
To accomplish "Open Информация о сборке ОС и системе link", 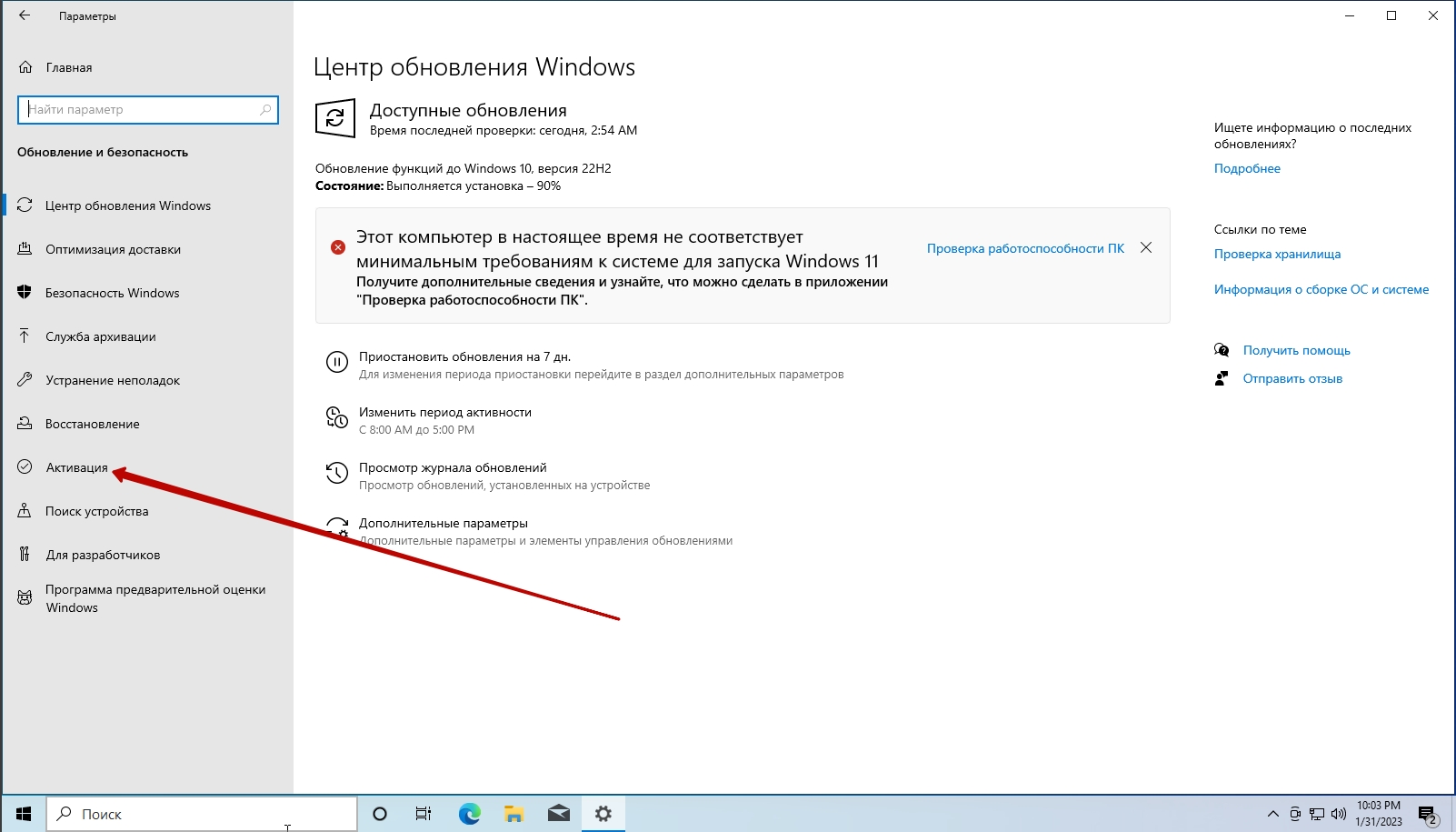I will pyautogui.click(x=1321, y=289).
